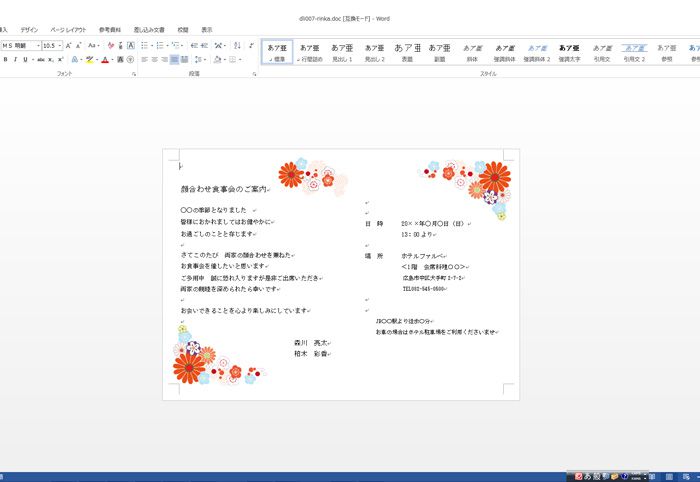Click the red font color swatch
The width and height of the screenshot is (700, 482).
(106, 60)
